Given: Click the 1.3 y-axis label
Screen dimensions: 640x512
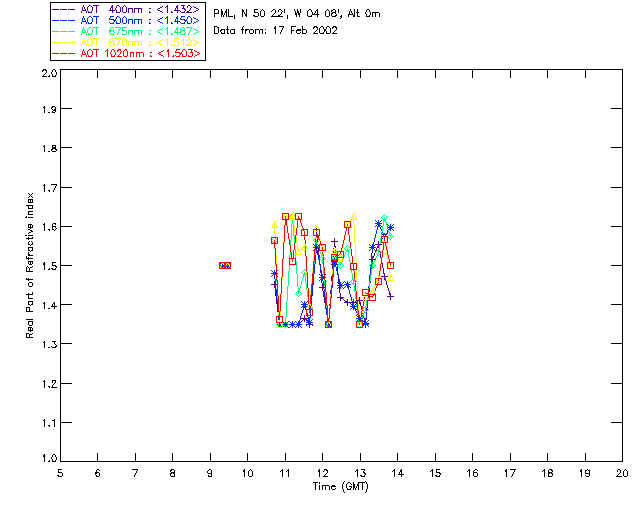Looking at the screenshot, I should (x=49, y=345).
